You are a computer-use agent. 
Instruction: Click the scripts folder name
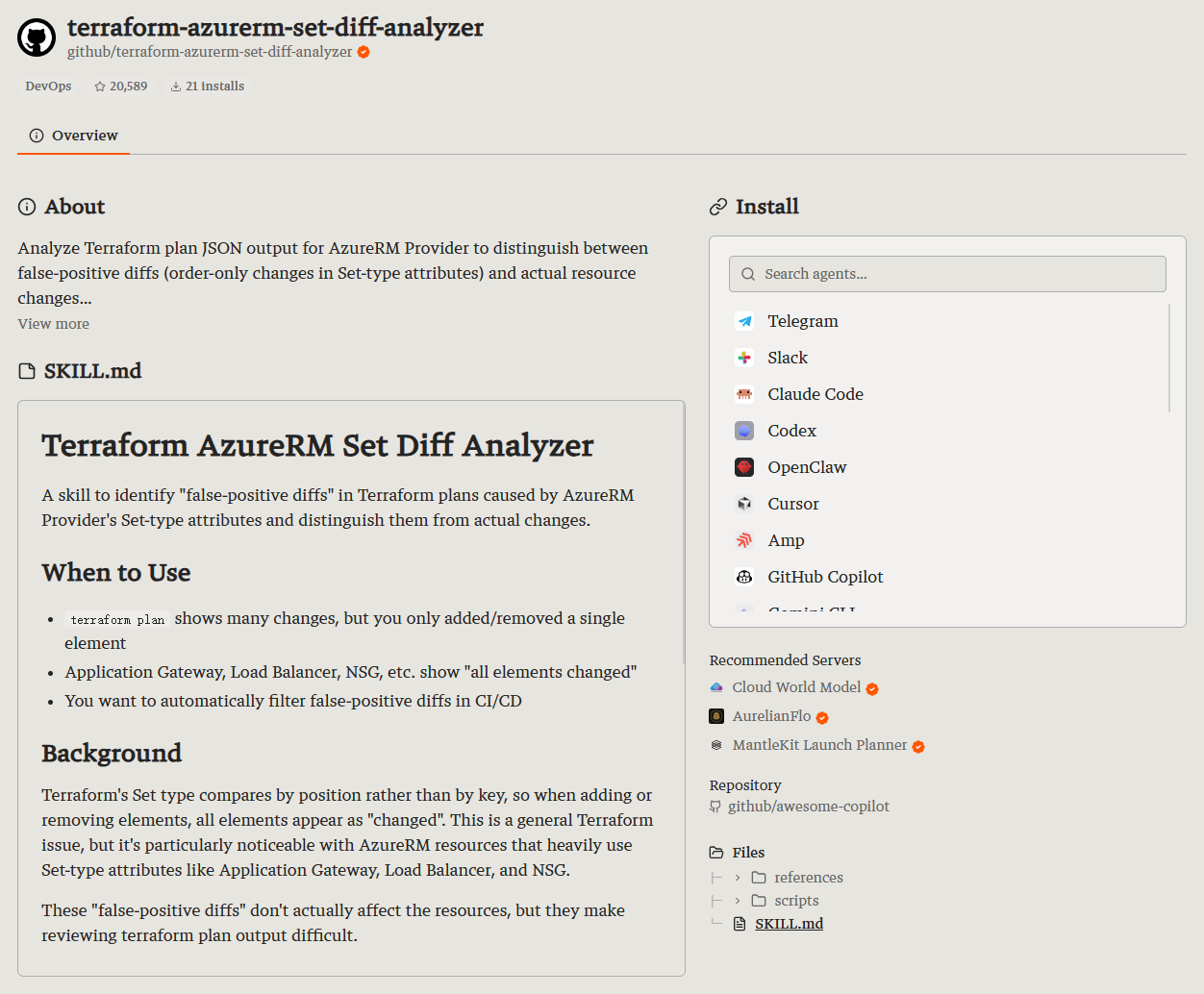tap(796, 901)
